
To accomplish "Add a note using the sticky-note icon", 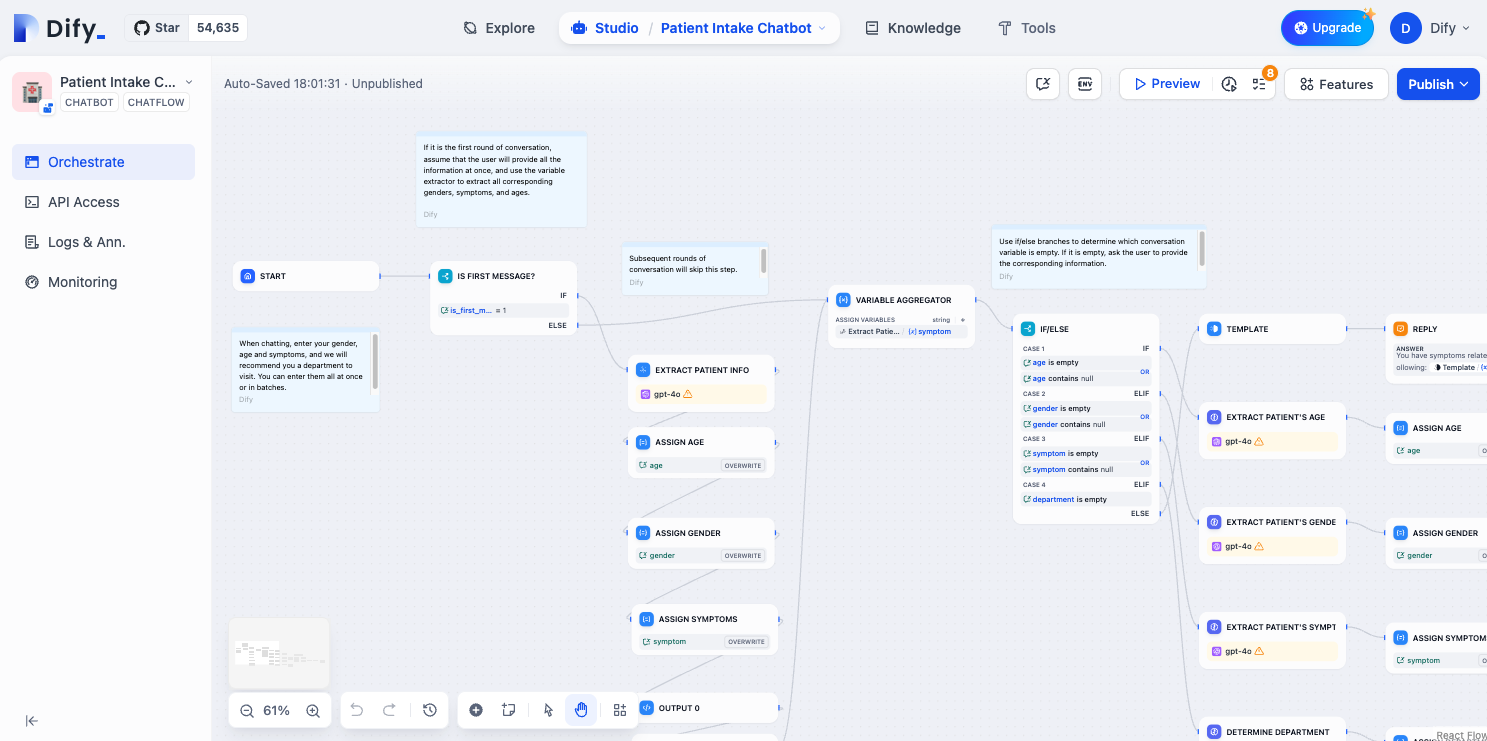I will click(509, 710).
